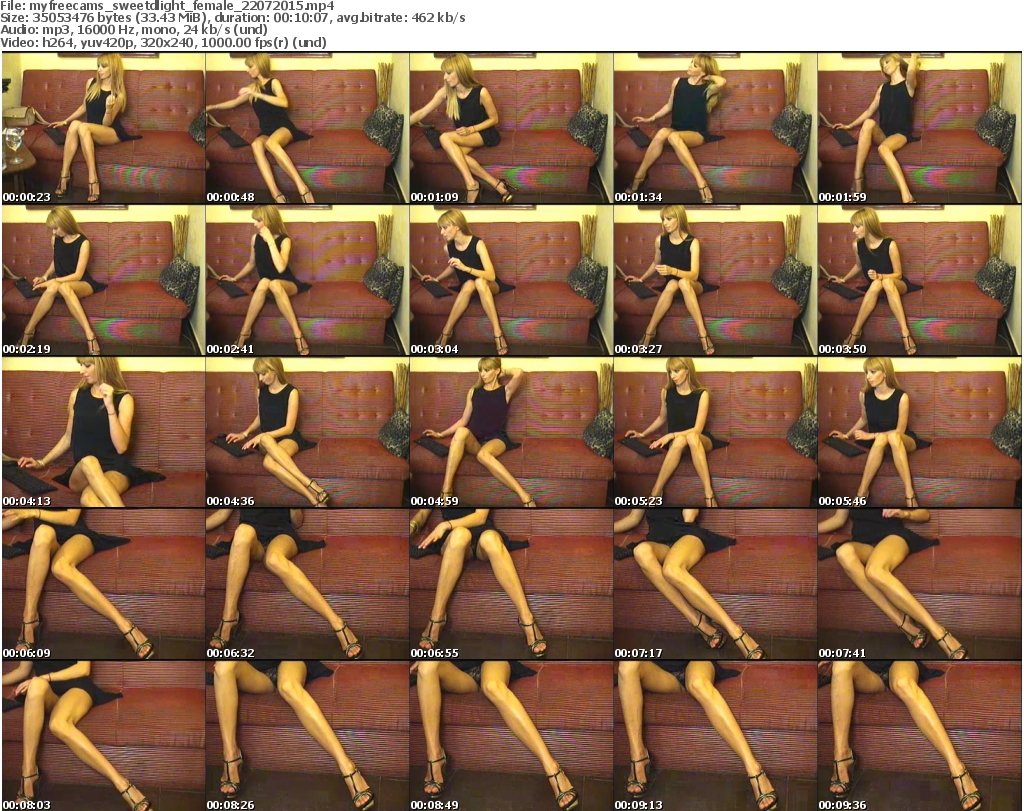The height and width of the screenshot is (811, 1024).
Task: Select the thumbnail at 00:04:59
Action: (x=511, y=432)
